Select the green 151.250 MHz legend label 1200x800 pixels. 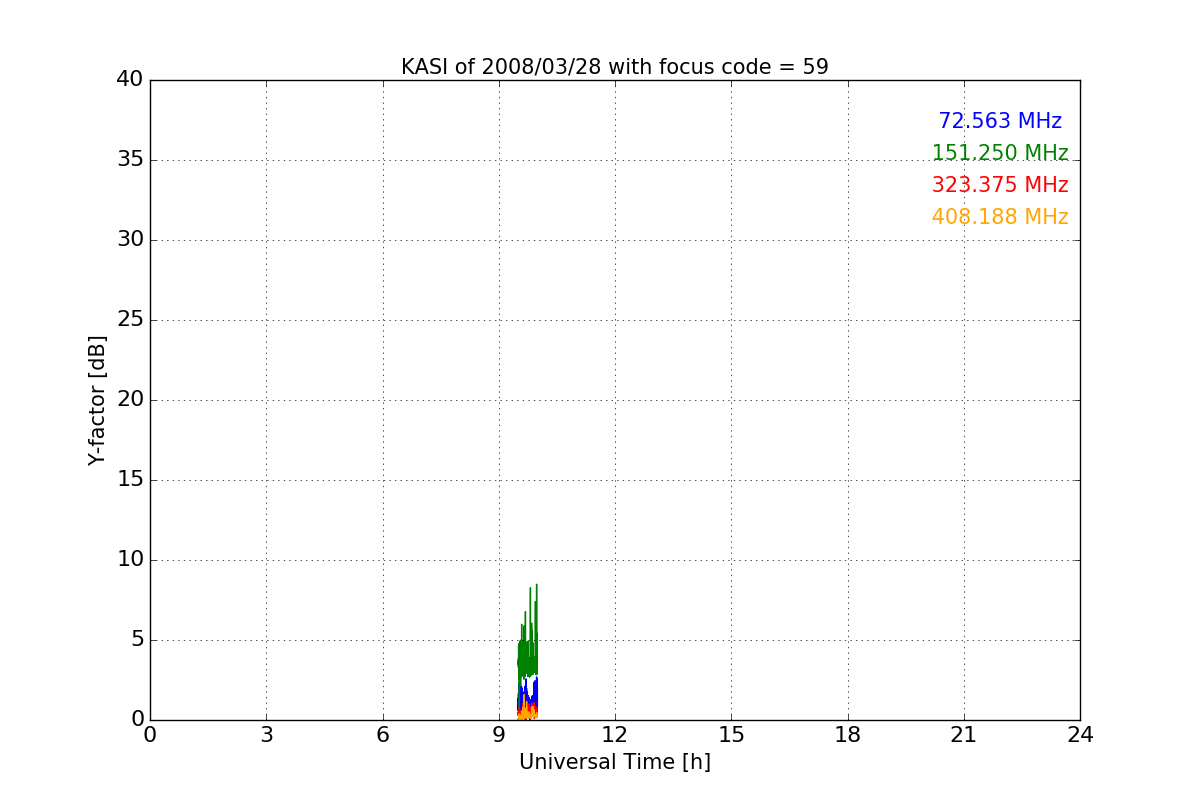click(1000, 153)
